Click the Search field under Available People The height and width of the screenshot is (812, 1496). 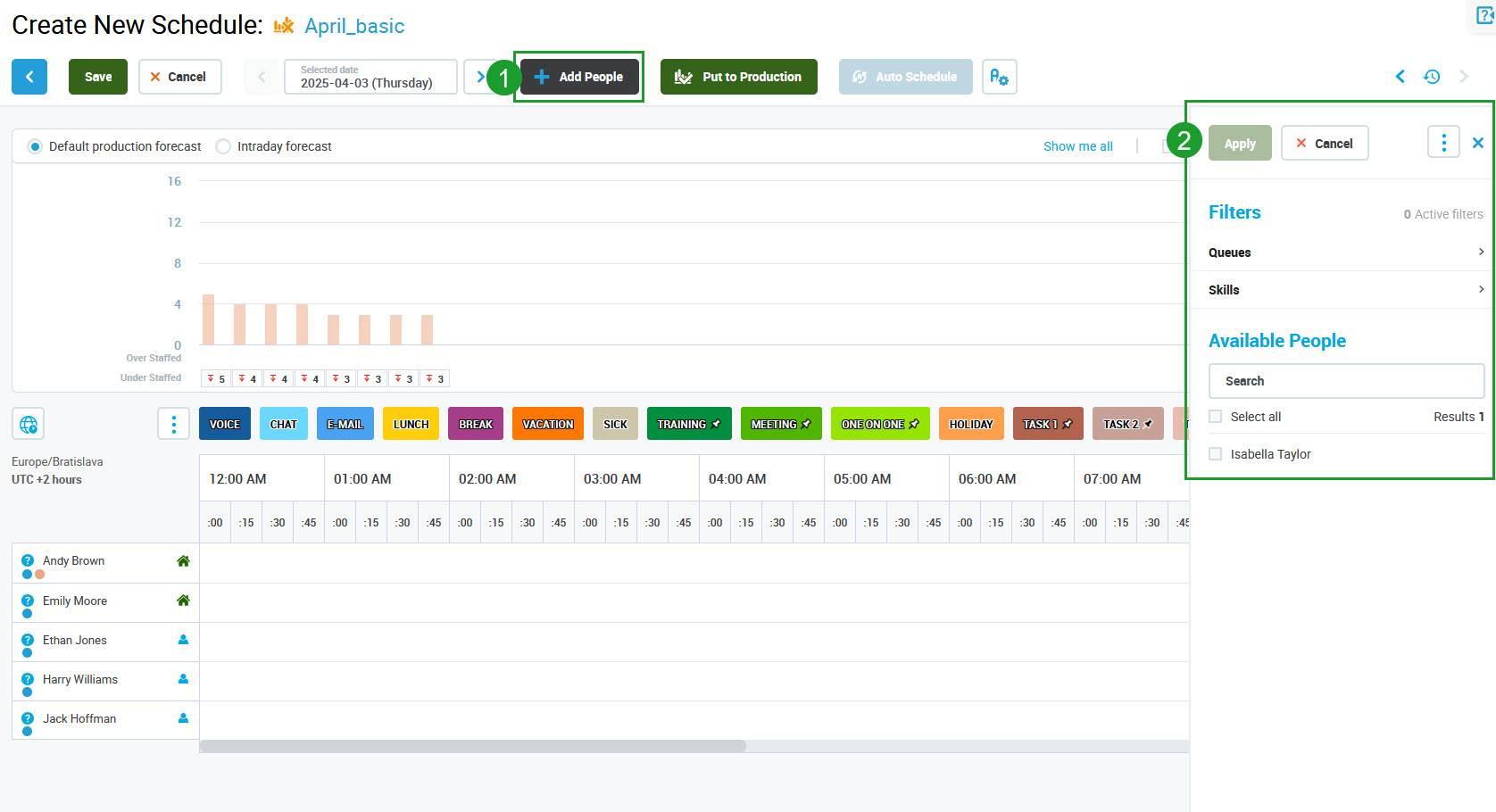[1345, 381]
